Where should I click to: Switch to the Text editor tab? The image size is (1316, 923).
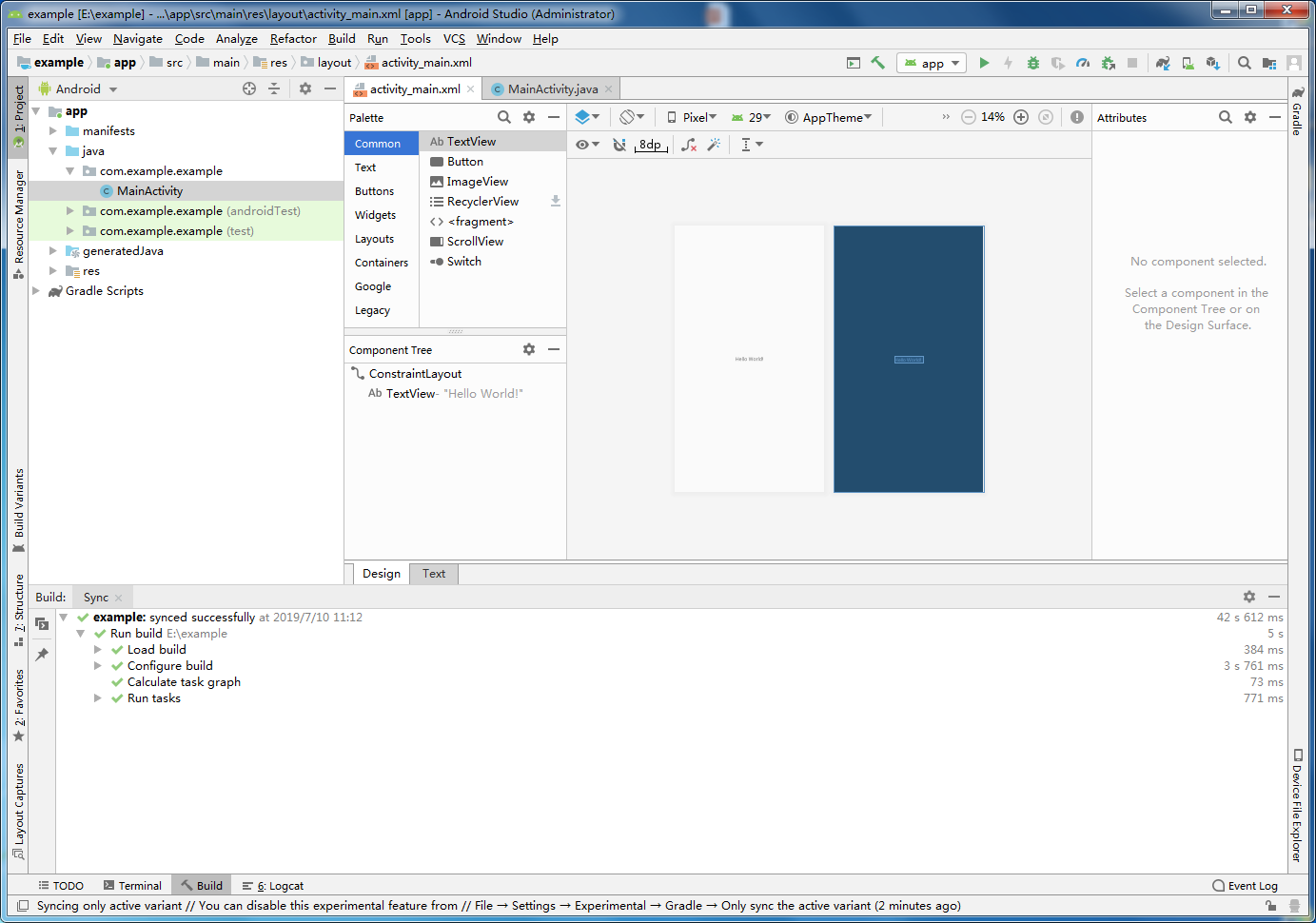(434, 574)
